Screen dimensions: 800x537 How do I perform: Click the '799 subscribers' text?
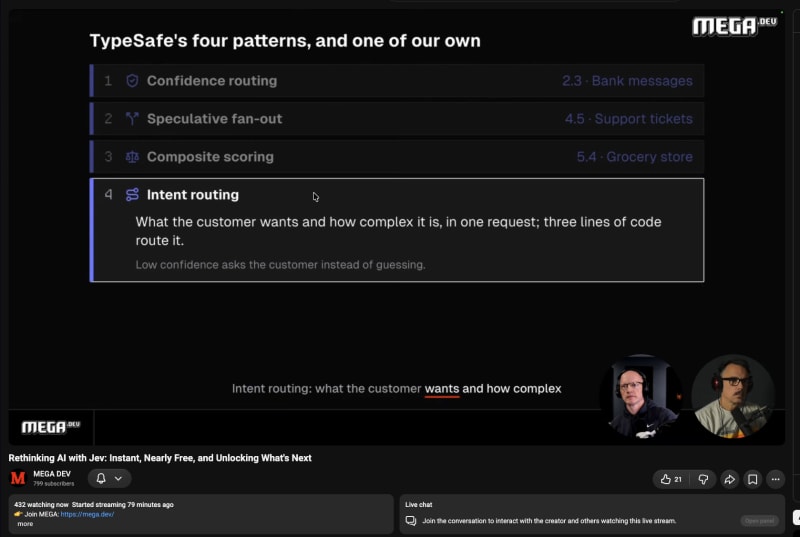click(54, 483)
